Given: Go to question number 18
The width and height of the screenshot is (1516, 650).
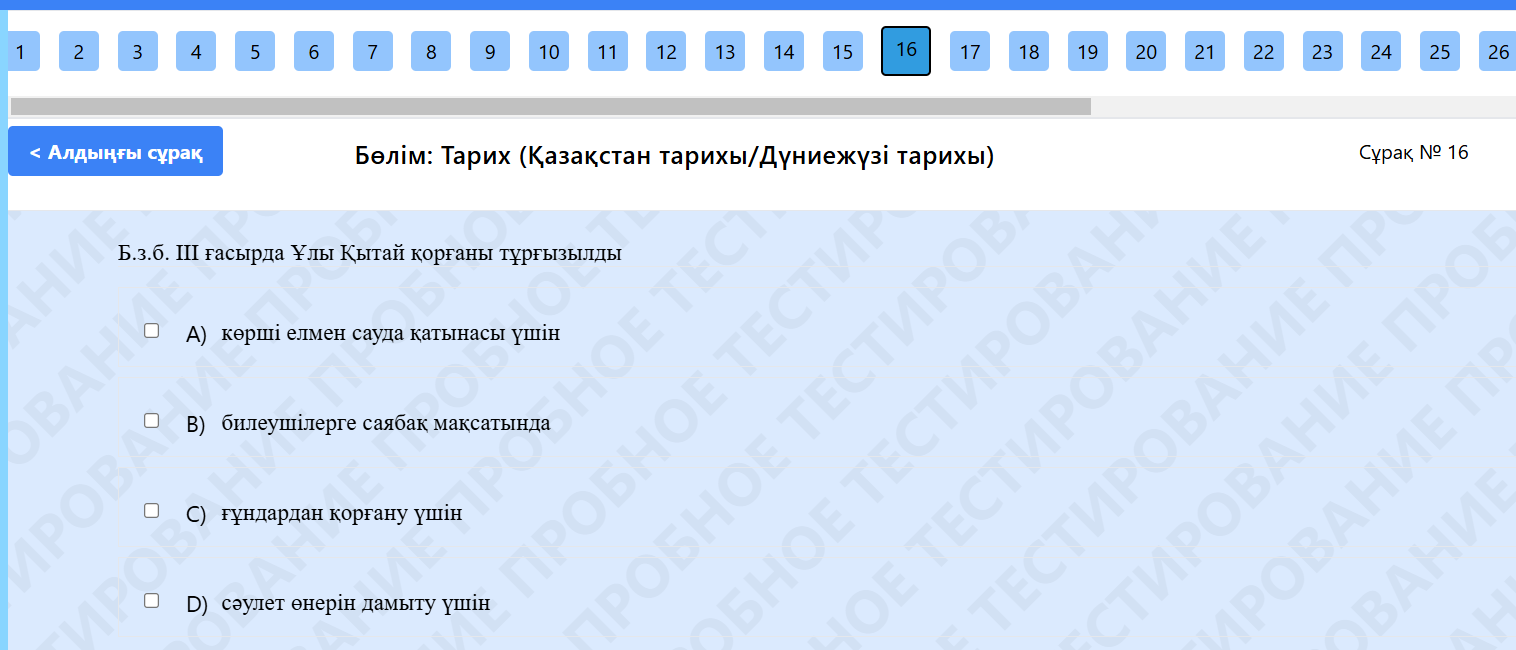Looking at the screenshot, I should click(1029, 51).
